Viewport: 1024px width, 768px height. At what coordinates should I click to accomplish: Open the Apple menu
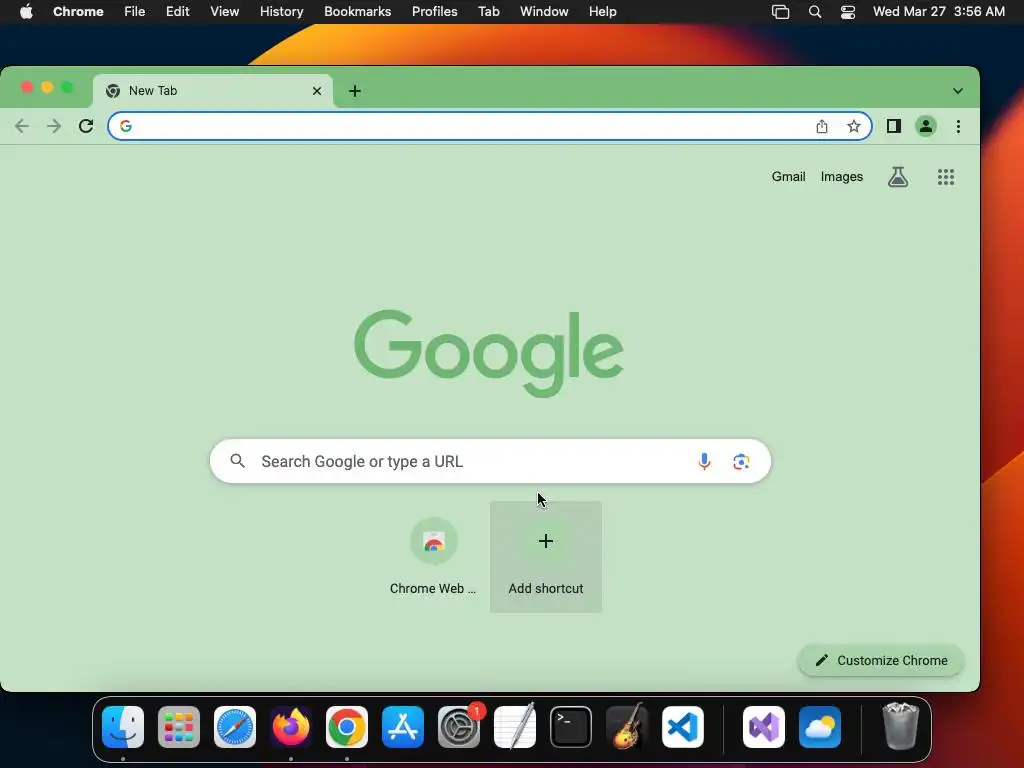pyautogui.click(x=26, y=12)
